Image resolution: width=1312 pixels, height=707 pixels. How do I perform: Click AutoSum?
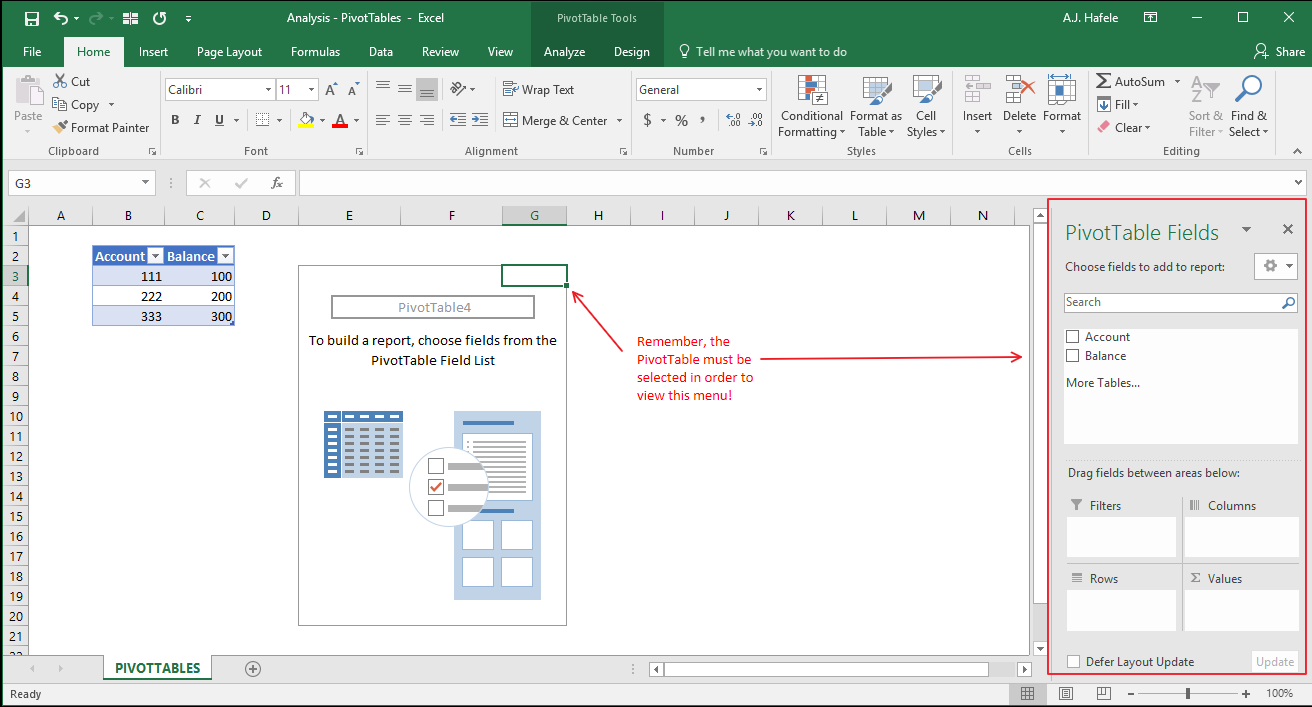pos(1131,82)
